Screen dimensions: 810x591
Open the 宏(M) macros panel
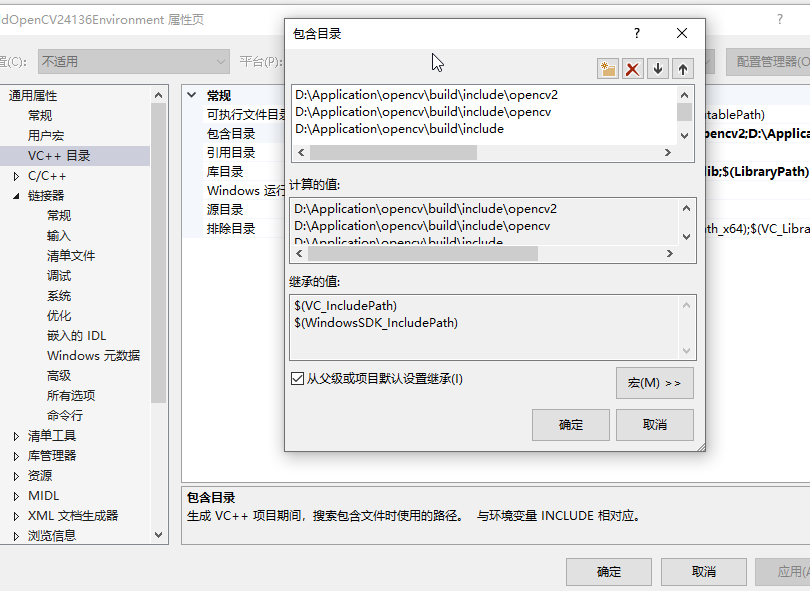(x=654, y=383)
